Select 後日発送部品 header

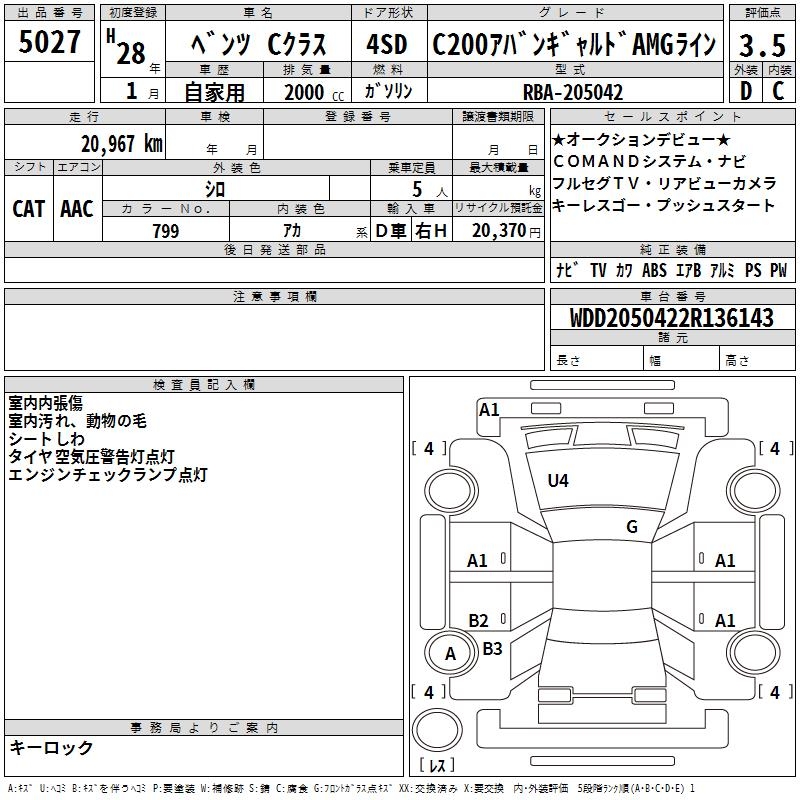274,249
